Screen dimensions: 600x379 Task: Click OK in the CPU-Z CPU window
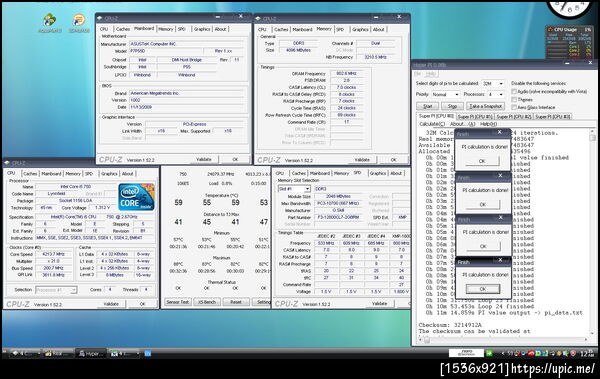142,304
